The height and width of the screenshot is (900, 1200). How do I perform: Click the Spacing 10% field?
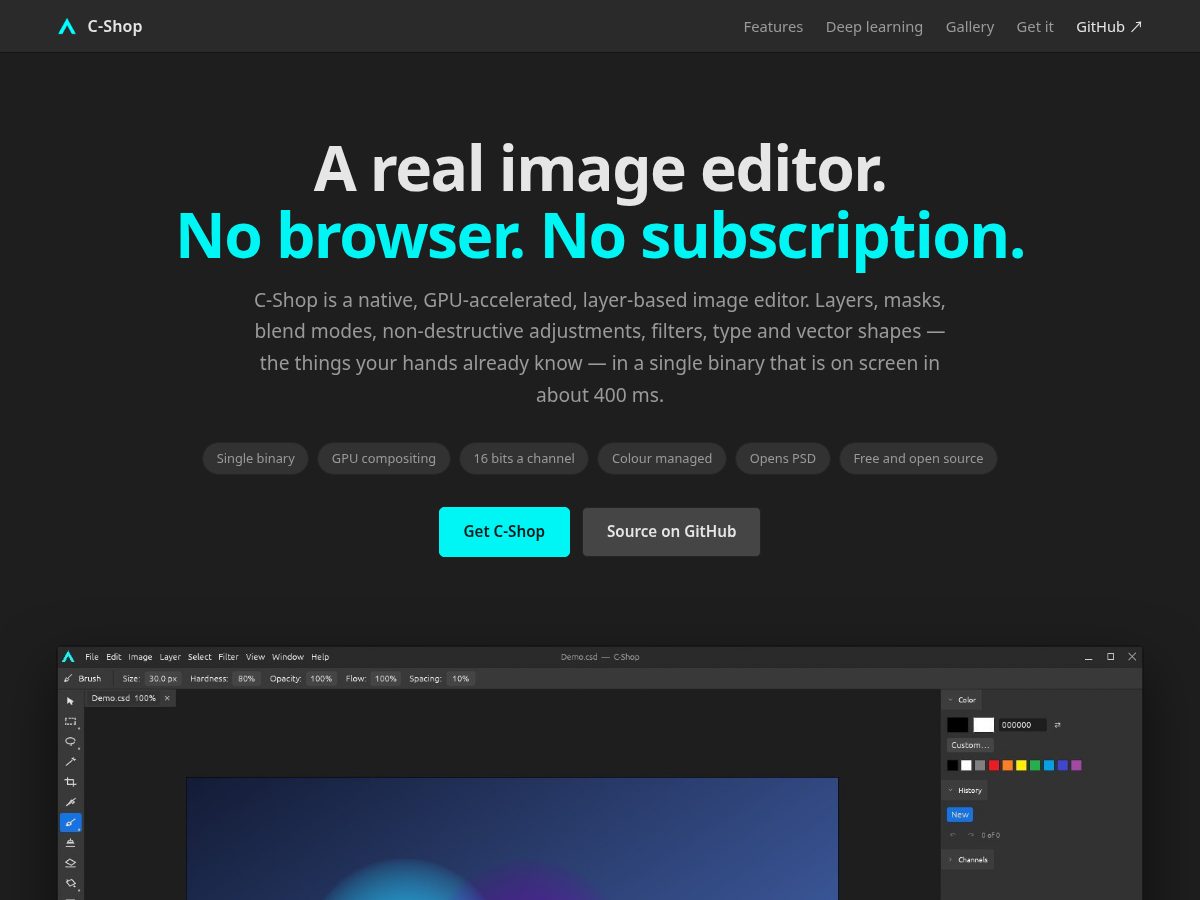pyautogui.click(x=460, y=678)
